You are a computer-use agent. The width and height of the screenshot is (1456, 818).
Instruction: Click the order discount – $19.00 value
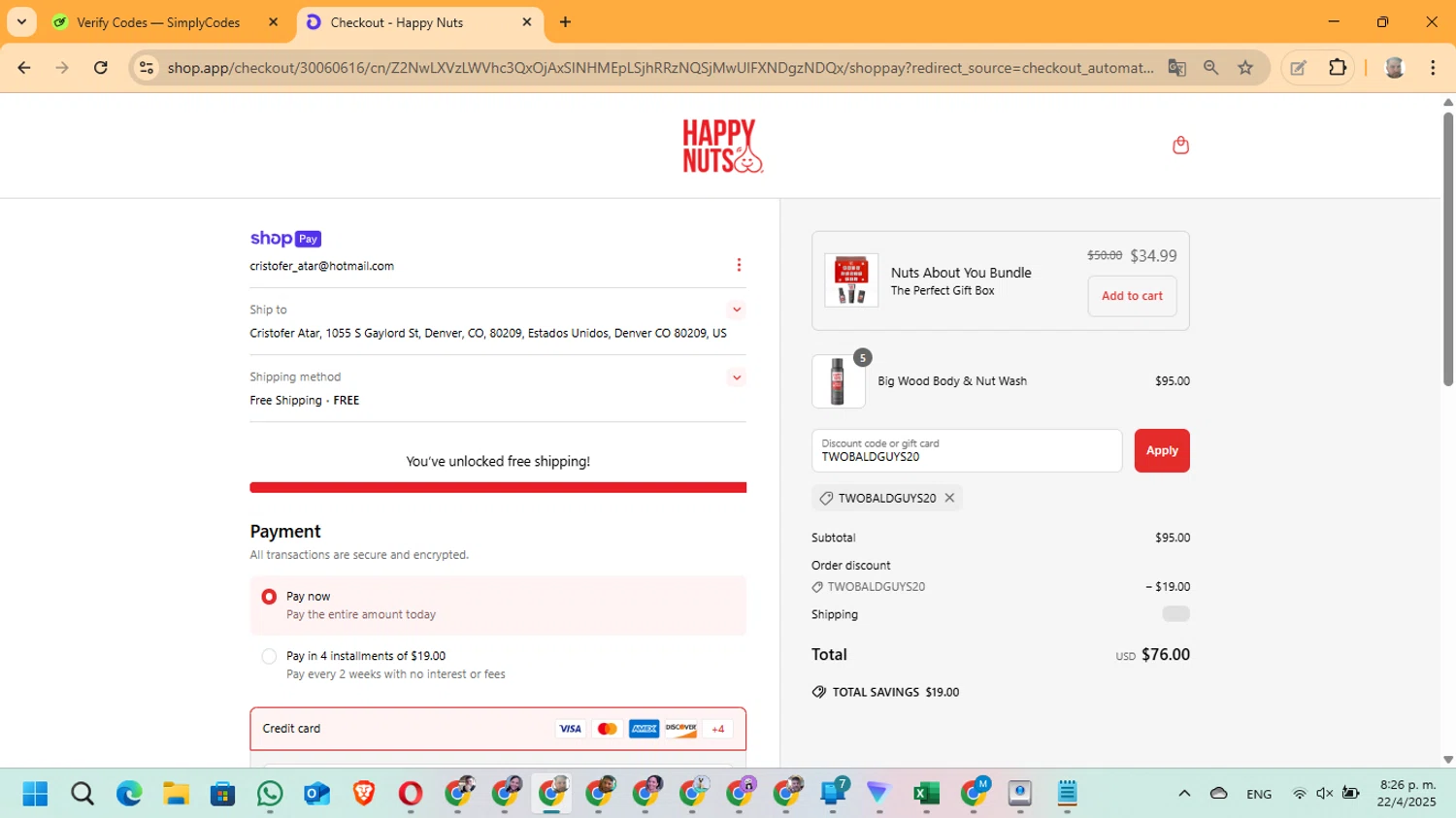click(1168, 587)
